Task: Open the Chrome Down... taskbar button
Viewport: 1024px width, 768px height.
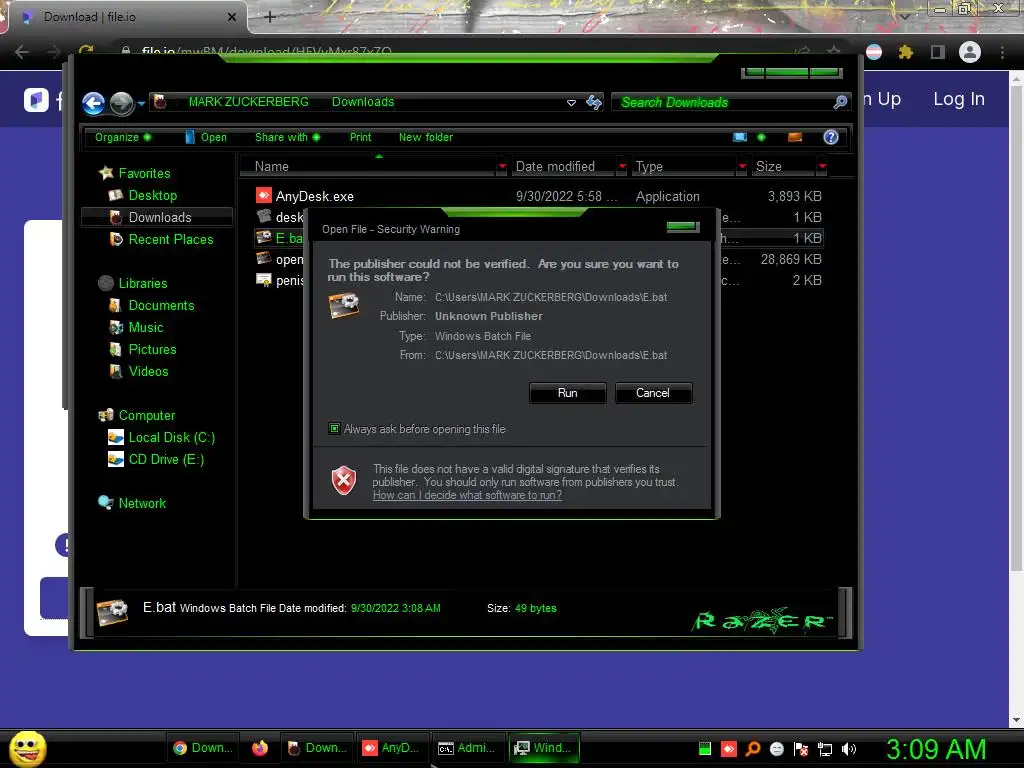Action: [203, 748]
